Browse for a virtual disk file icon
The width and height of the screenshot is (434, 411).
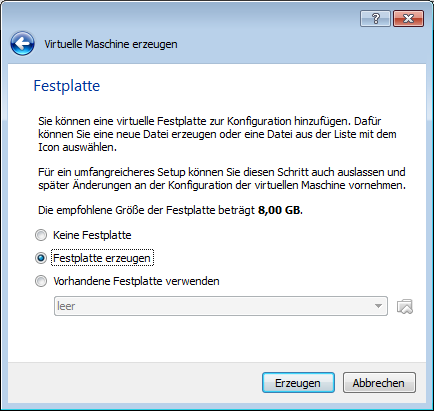point(405,306)
